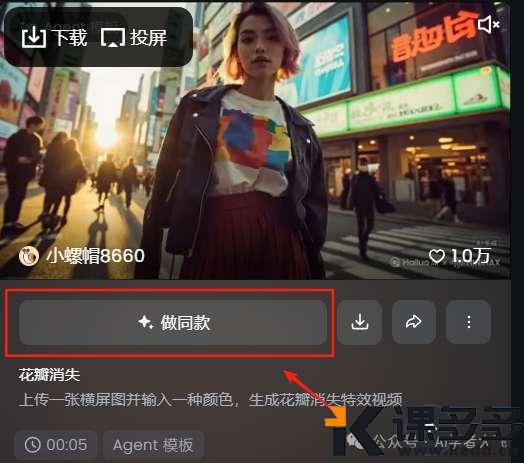
Task: Open the three-dot more options menu
Action: pos(469,322)
